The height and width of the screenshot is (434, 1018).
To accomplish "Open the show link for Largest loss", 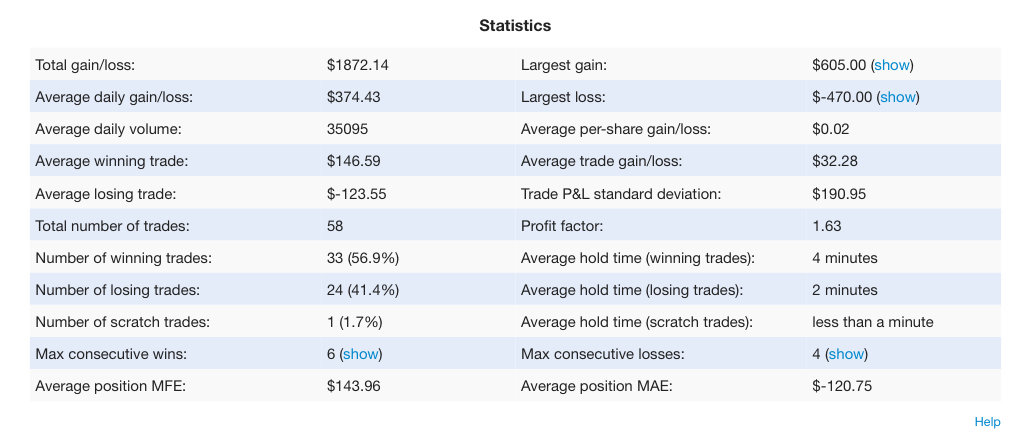I will pos(898,97).
